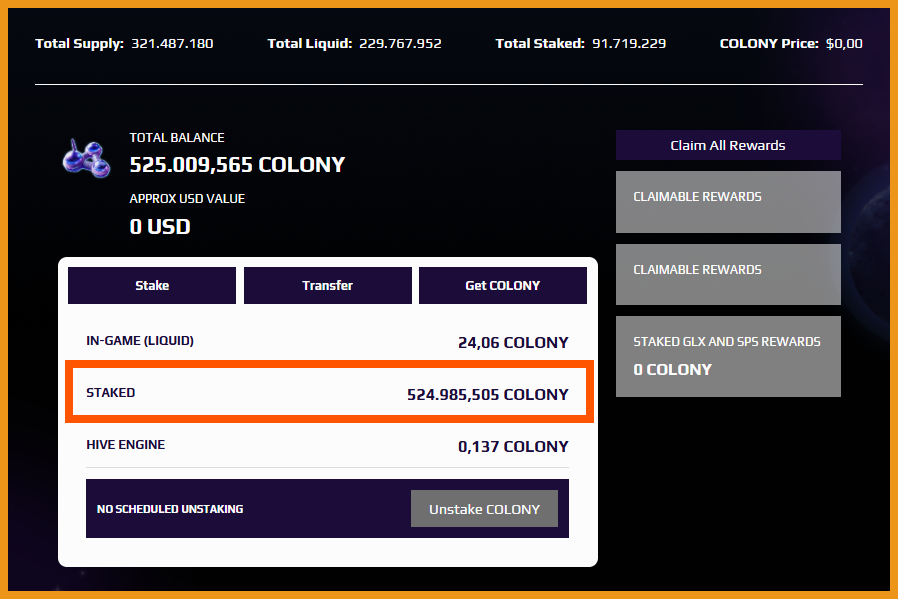Click the HIVE ENGINE row label
This screenshot has height=599, width=898.
(125, 445)
